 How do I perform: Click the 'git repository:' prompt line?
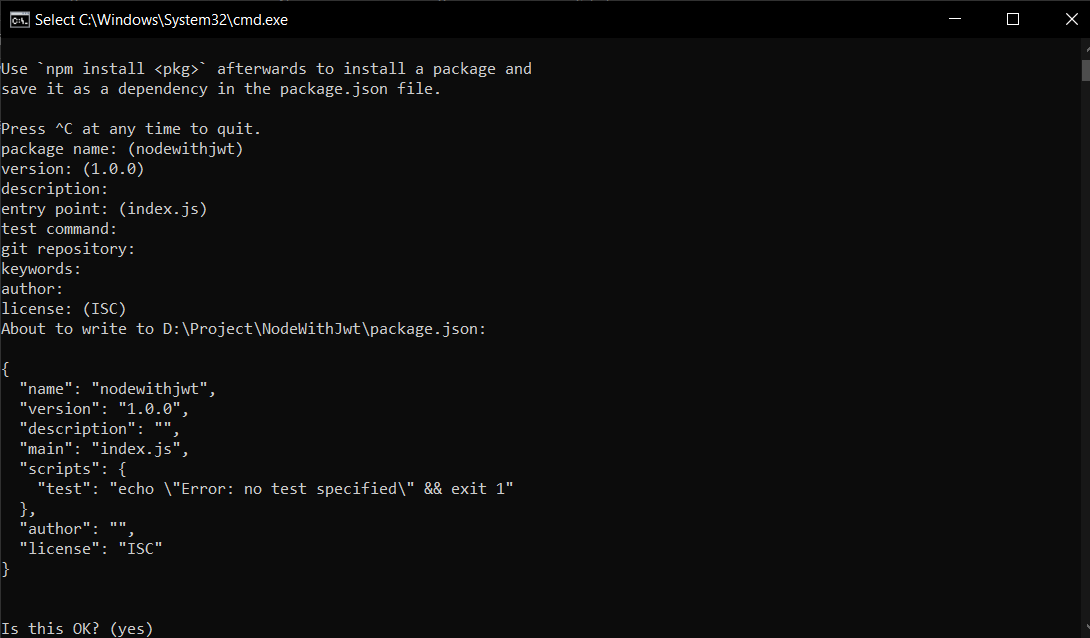click(x=68, y=249)
